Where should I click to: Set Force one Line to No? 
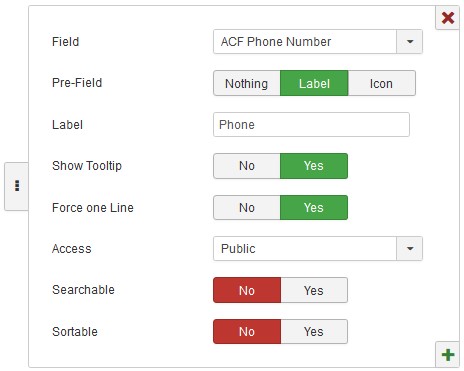click(x=247, y=208)
